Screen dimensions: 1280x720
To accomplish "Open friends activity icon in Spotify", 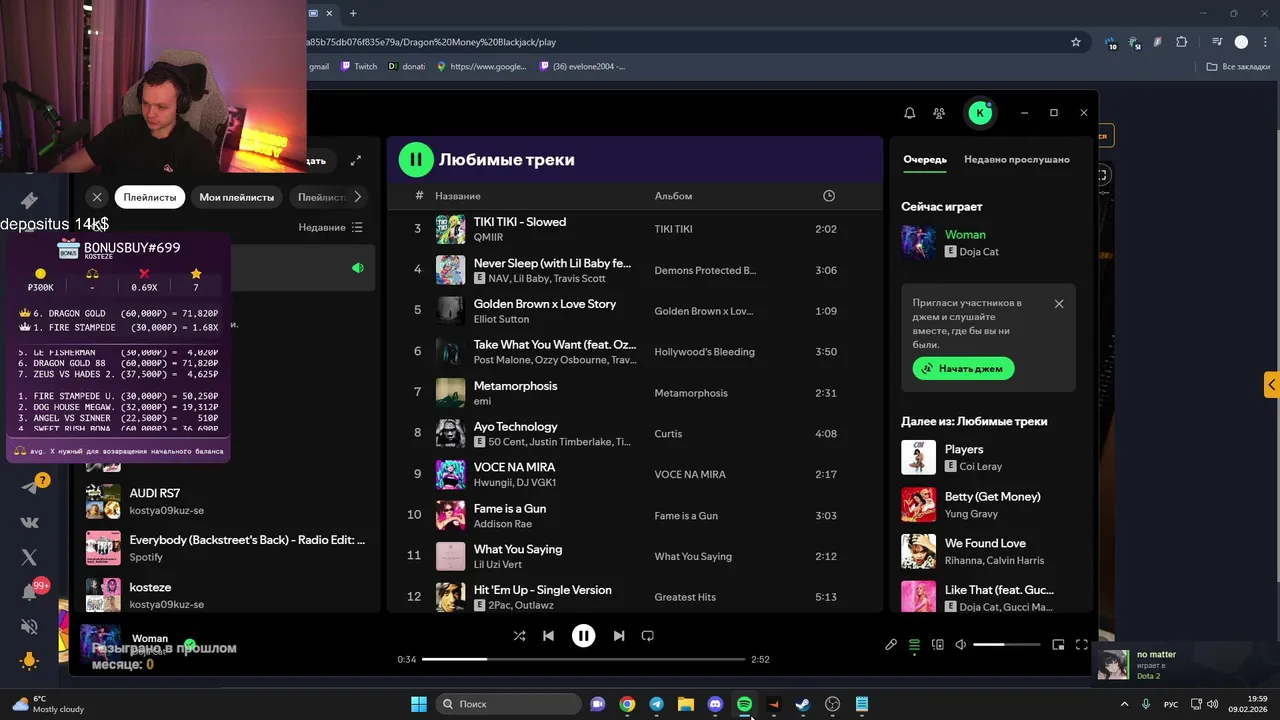I will point(939,113).
